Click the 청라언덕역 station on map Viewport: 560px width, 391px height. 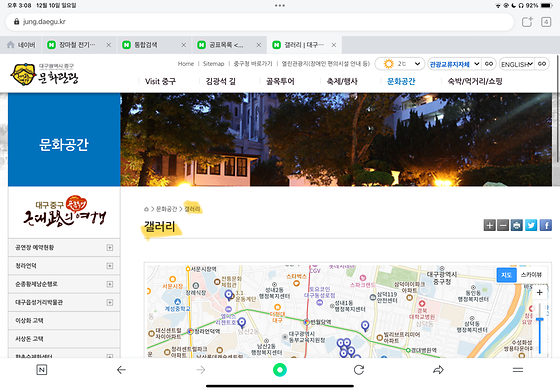[x=190, y=331]
